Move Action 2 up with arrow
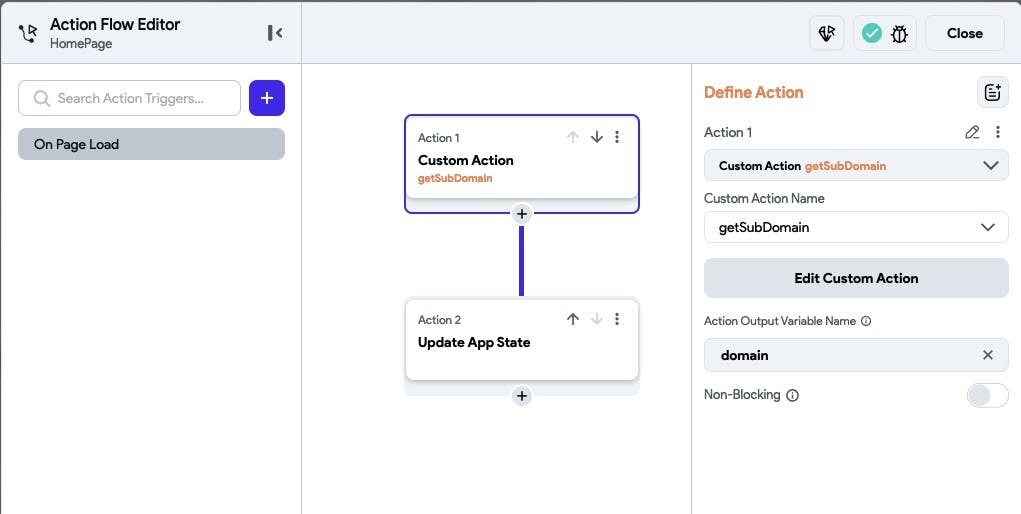This screenshot has width=1021, height=514. click(573, 319)
